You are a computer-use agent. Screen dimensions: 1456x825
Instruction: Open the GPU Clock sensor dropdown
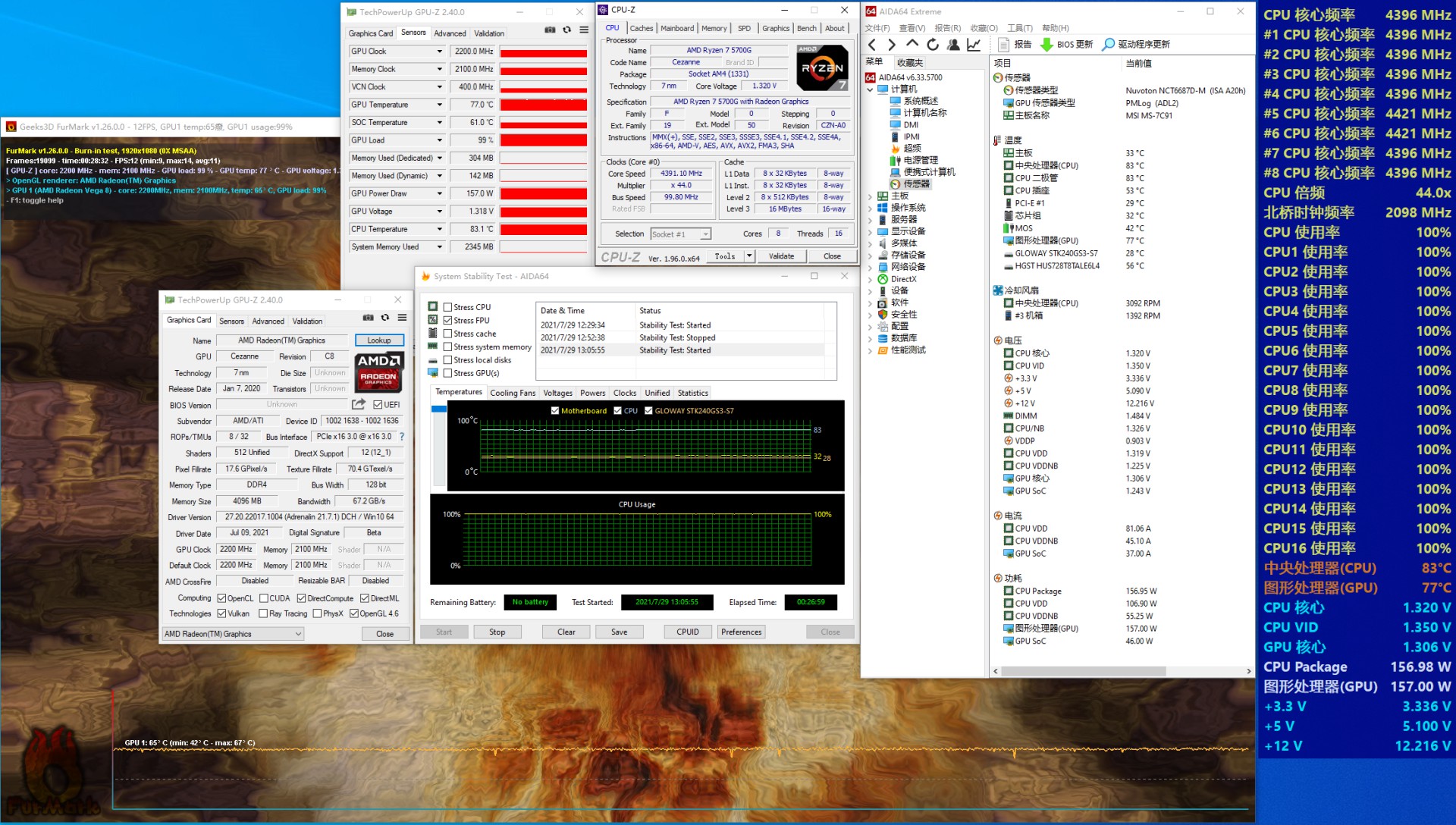tap(440, 51)
